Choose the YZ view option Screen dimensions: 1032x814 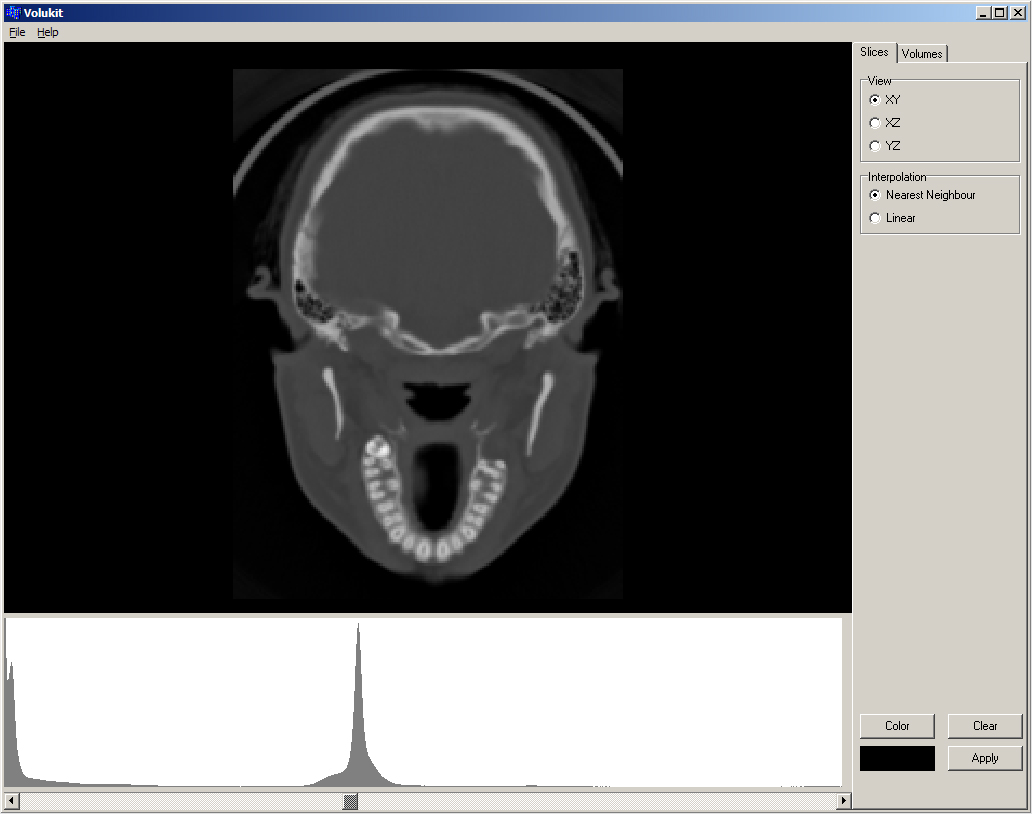click(875, 146)
